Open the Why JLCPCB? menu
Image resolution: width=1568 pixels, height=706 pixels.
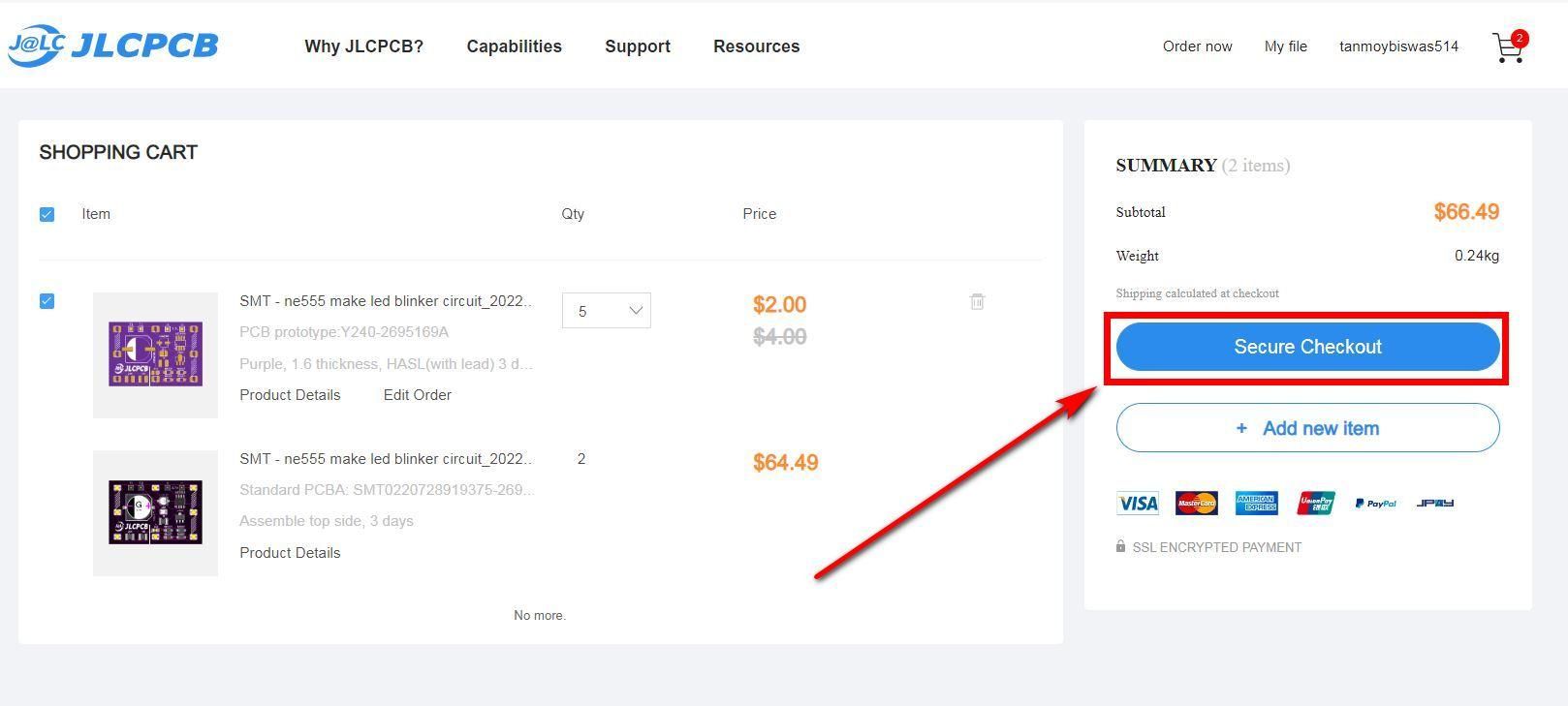[x=363, y=46]
